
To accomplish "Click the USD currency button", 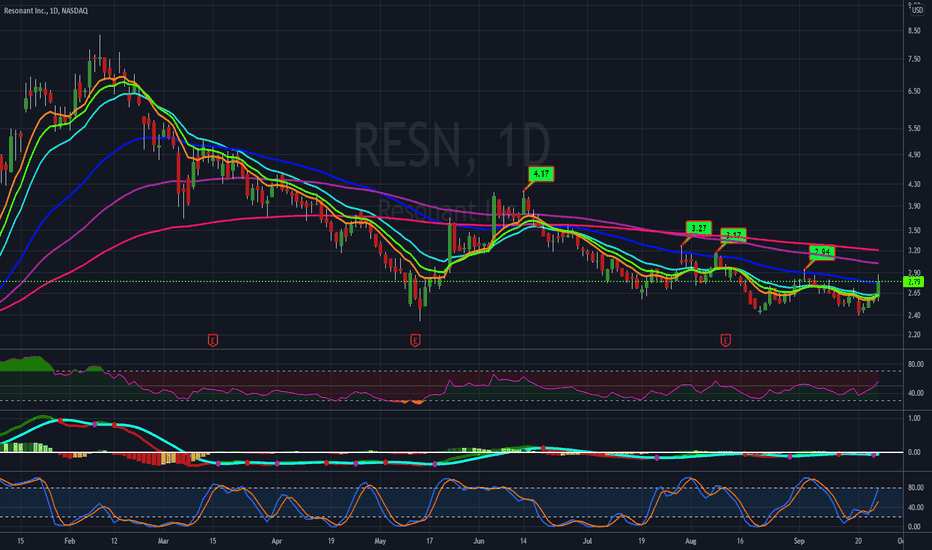I will point(917,10).
